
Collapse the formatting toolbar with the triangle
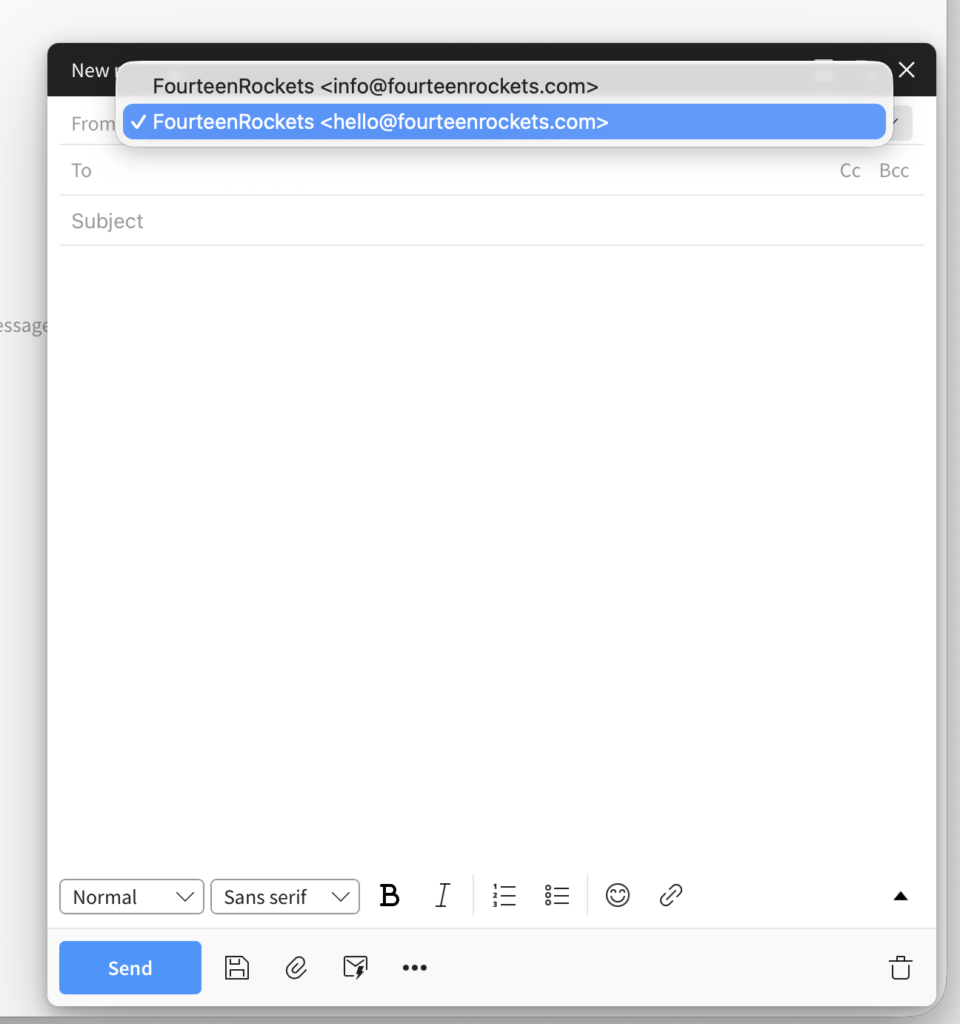[x=900, y=896]
